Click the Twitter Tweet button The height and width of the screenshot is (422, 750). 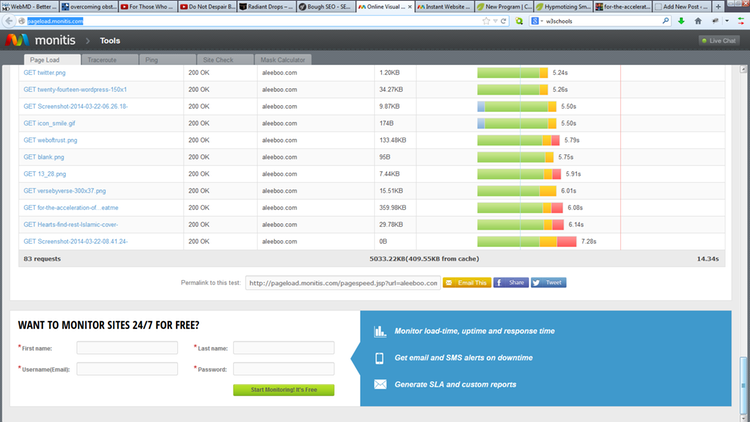(548, 283)
